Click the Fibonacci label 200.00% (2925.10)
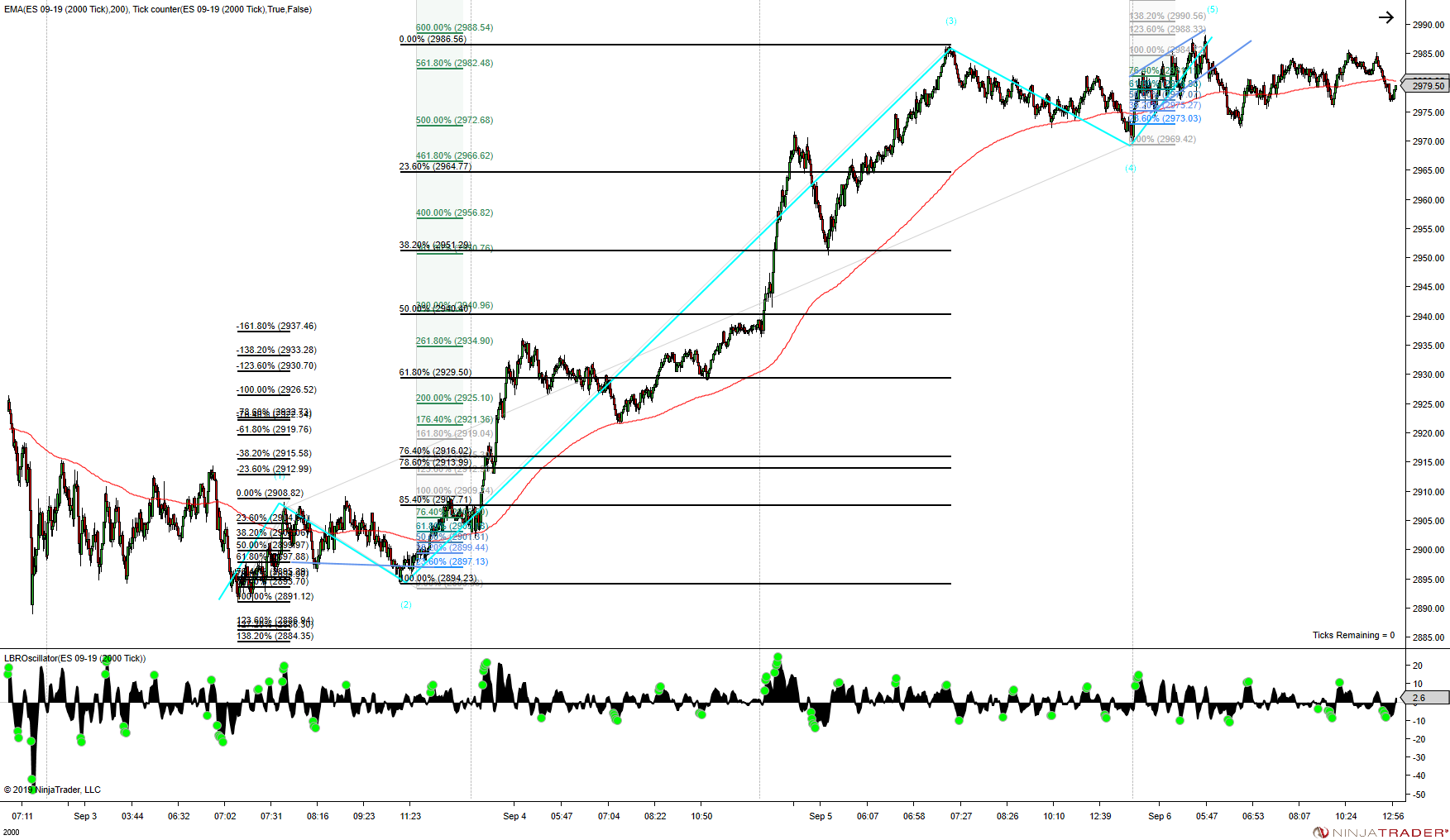The height and width of the screenshot is (840, 1450). [x=454, y=398]
